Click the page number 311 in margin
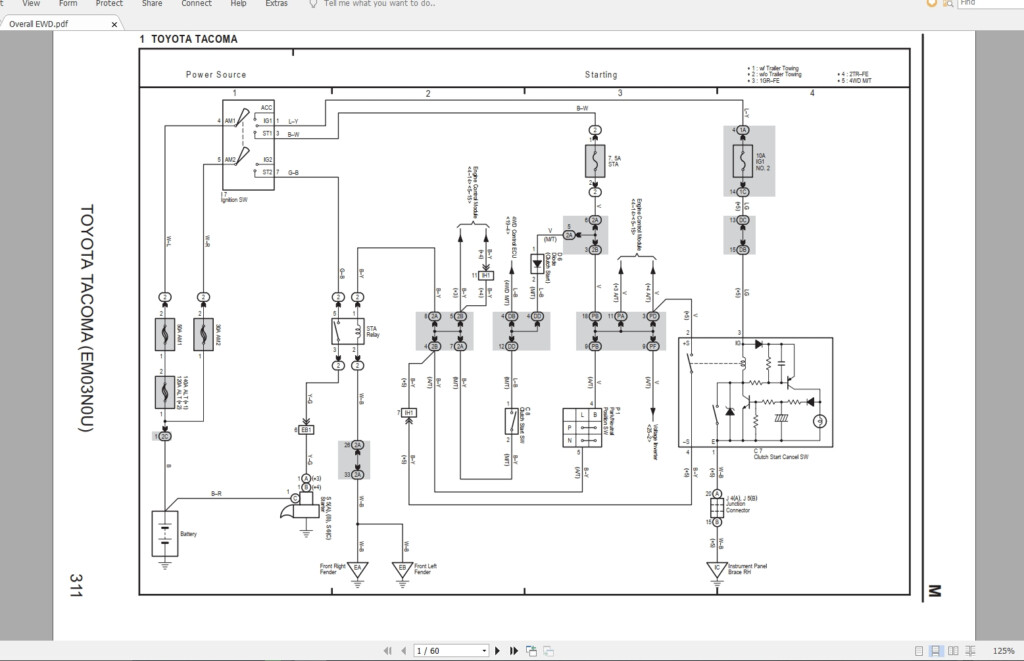The width and height of the screenshot is (1024, 661). [76, 585]
